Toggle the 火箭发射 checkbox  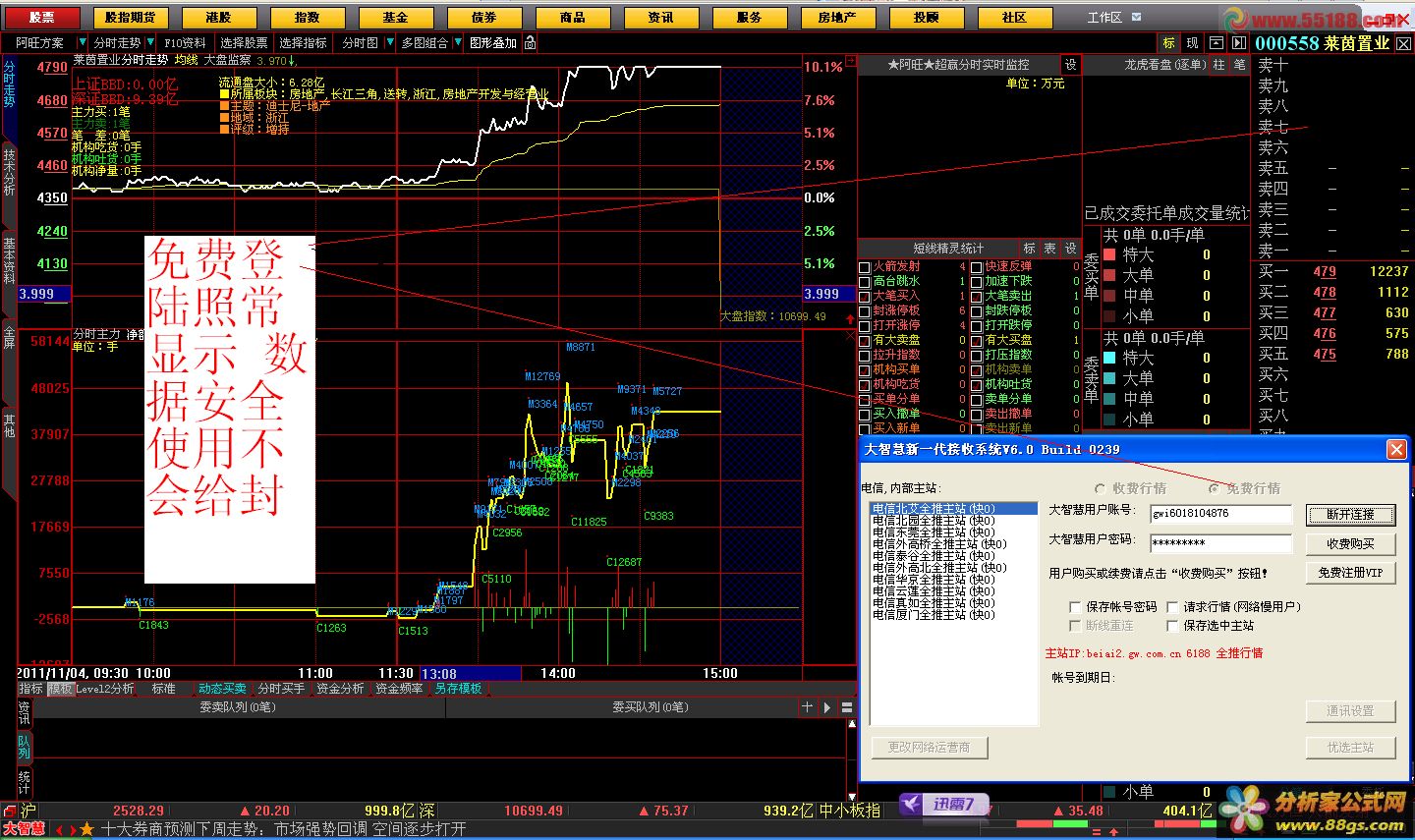(865, 267)
